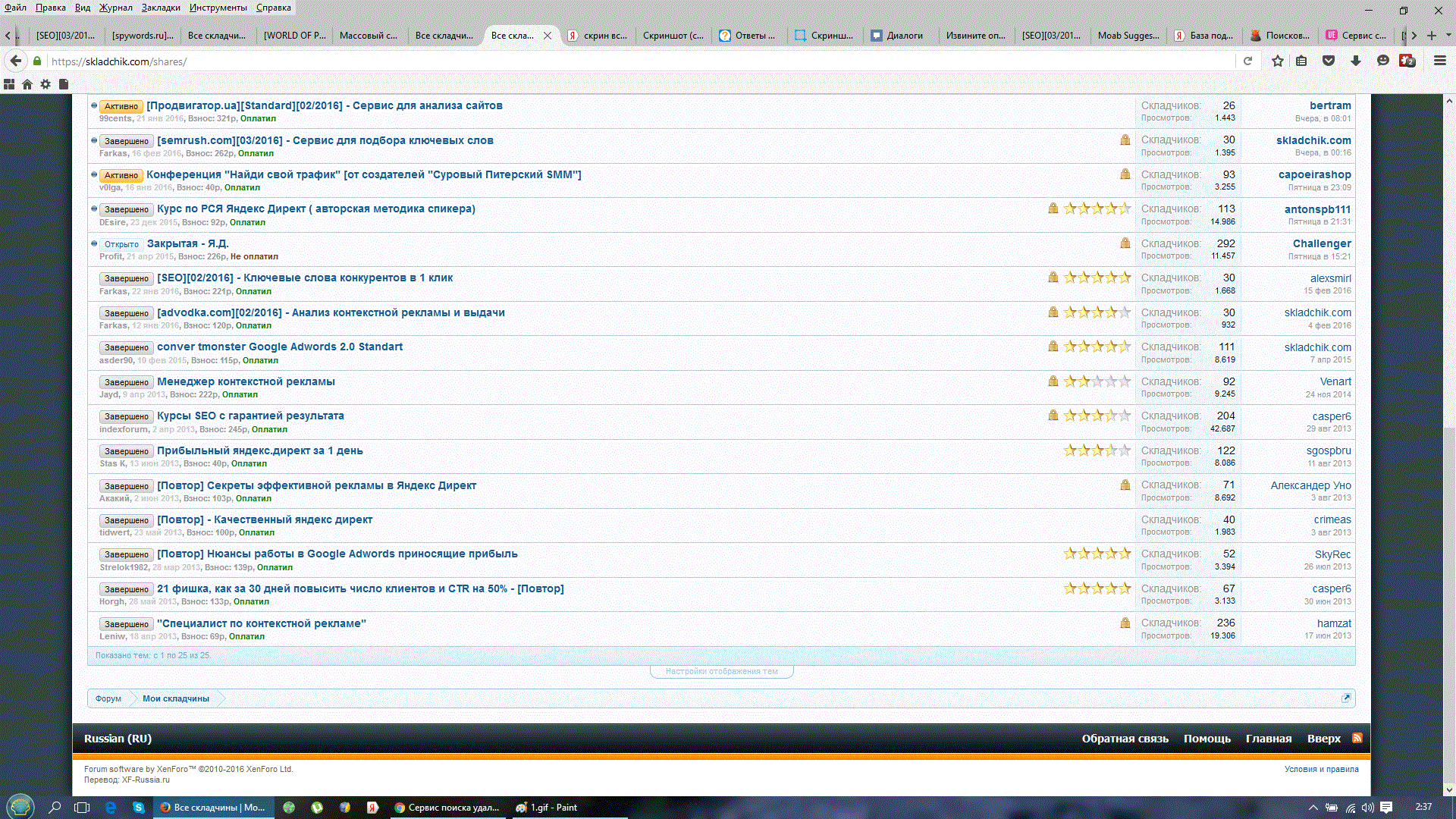Open user profile 'bertram'

coord(1330,105)
